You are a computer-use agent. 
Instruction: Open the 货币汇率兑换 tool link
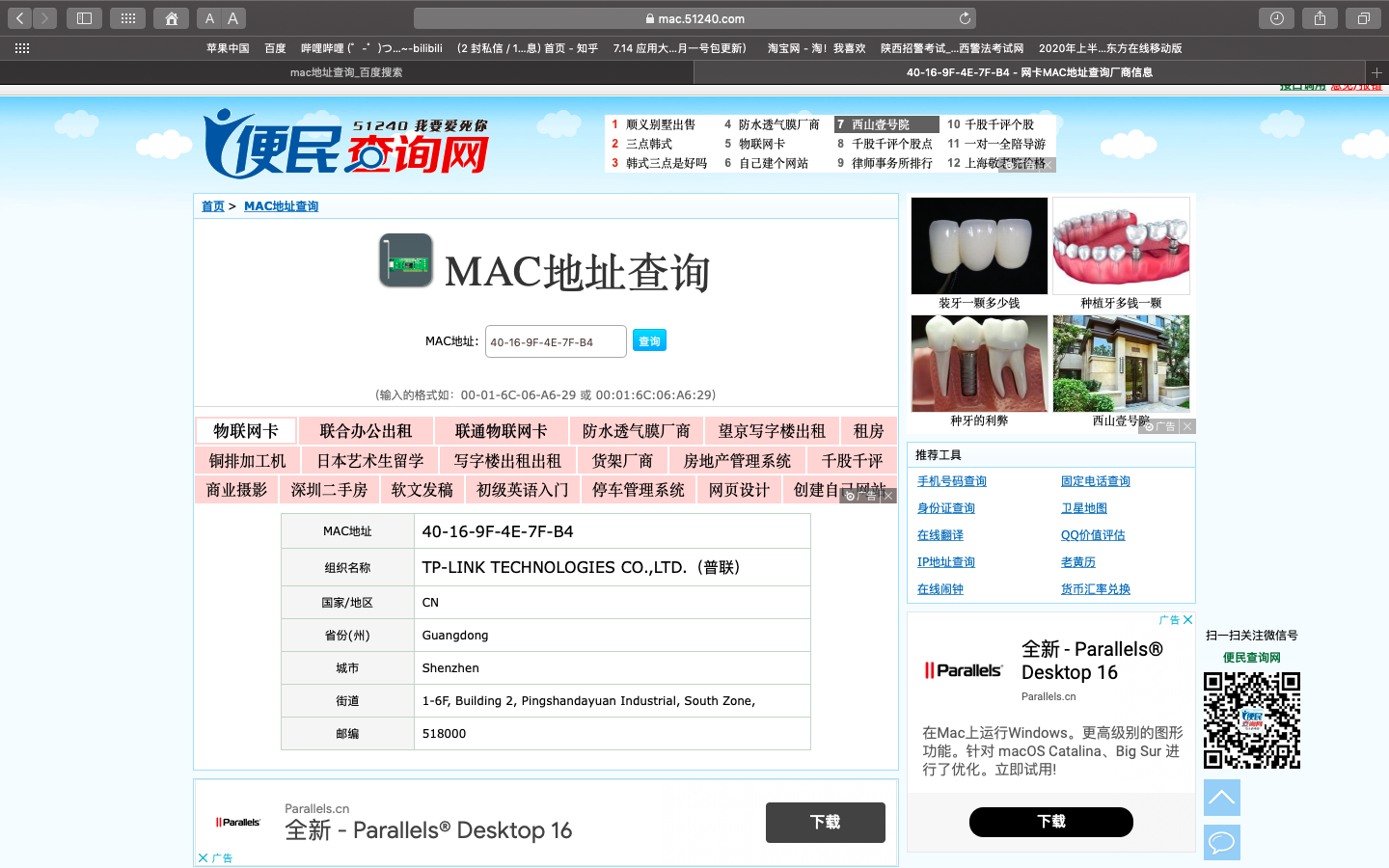click(x=1096, y=589)
